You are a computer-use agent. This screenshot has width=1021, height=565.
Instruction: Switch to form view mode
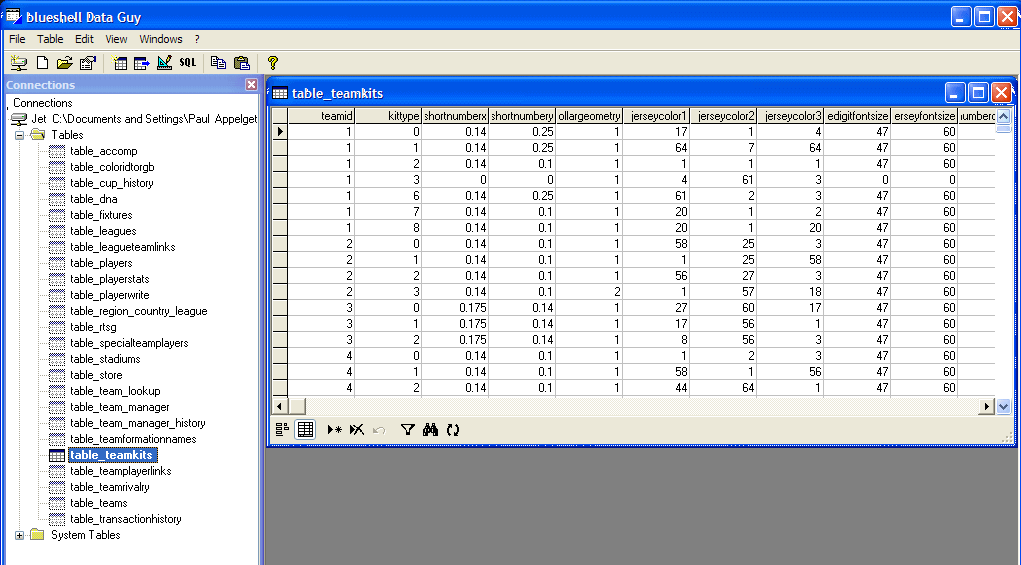coord(283,429)
